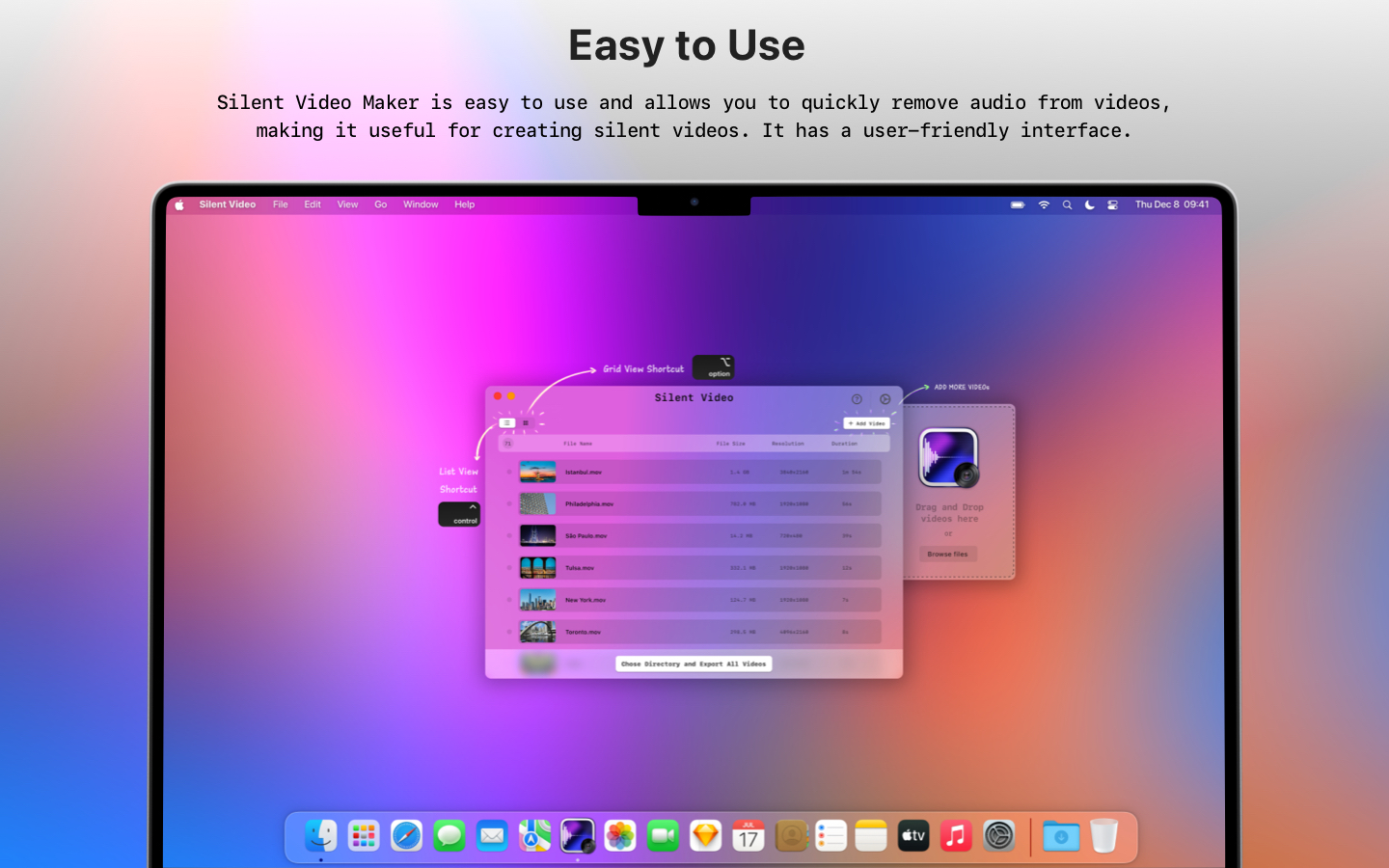This screenshot has height=868, width=1389.
Task: Click the Tulsa.mov video thumbnail
Action: tap(537, 567)
